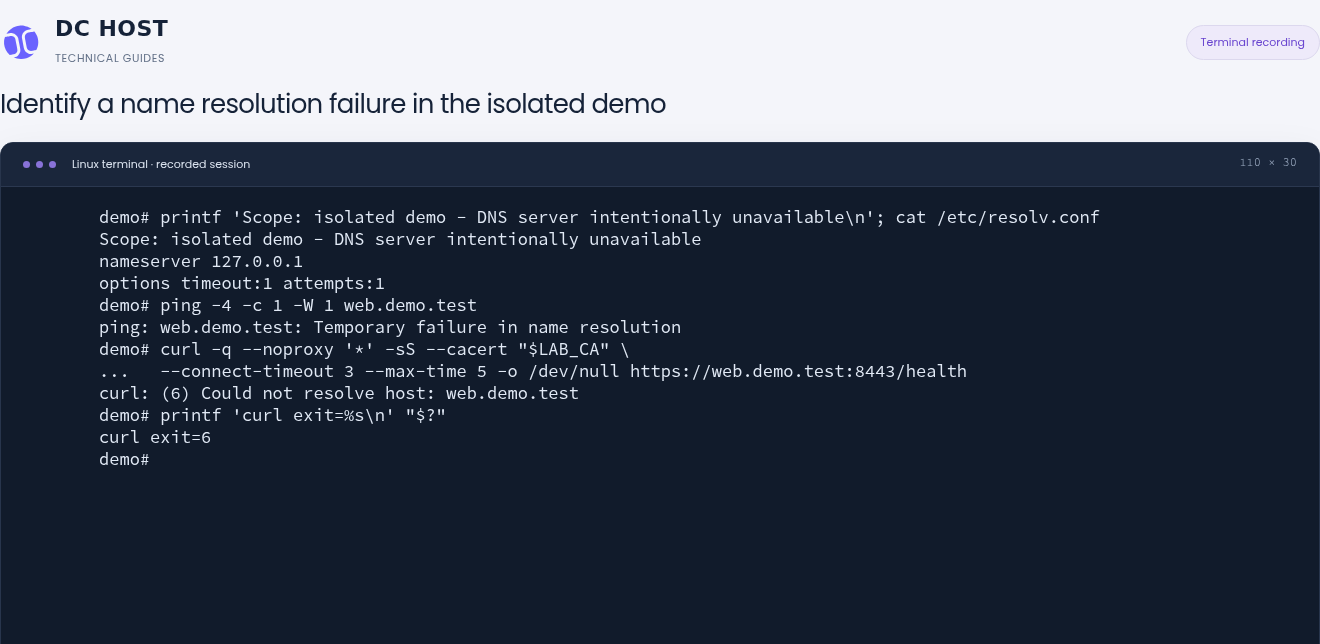
Task: Click output line 'Scope: isolated demo – DNS server intentionally unavailable'
Action: [x=400, y=239]
